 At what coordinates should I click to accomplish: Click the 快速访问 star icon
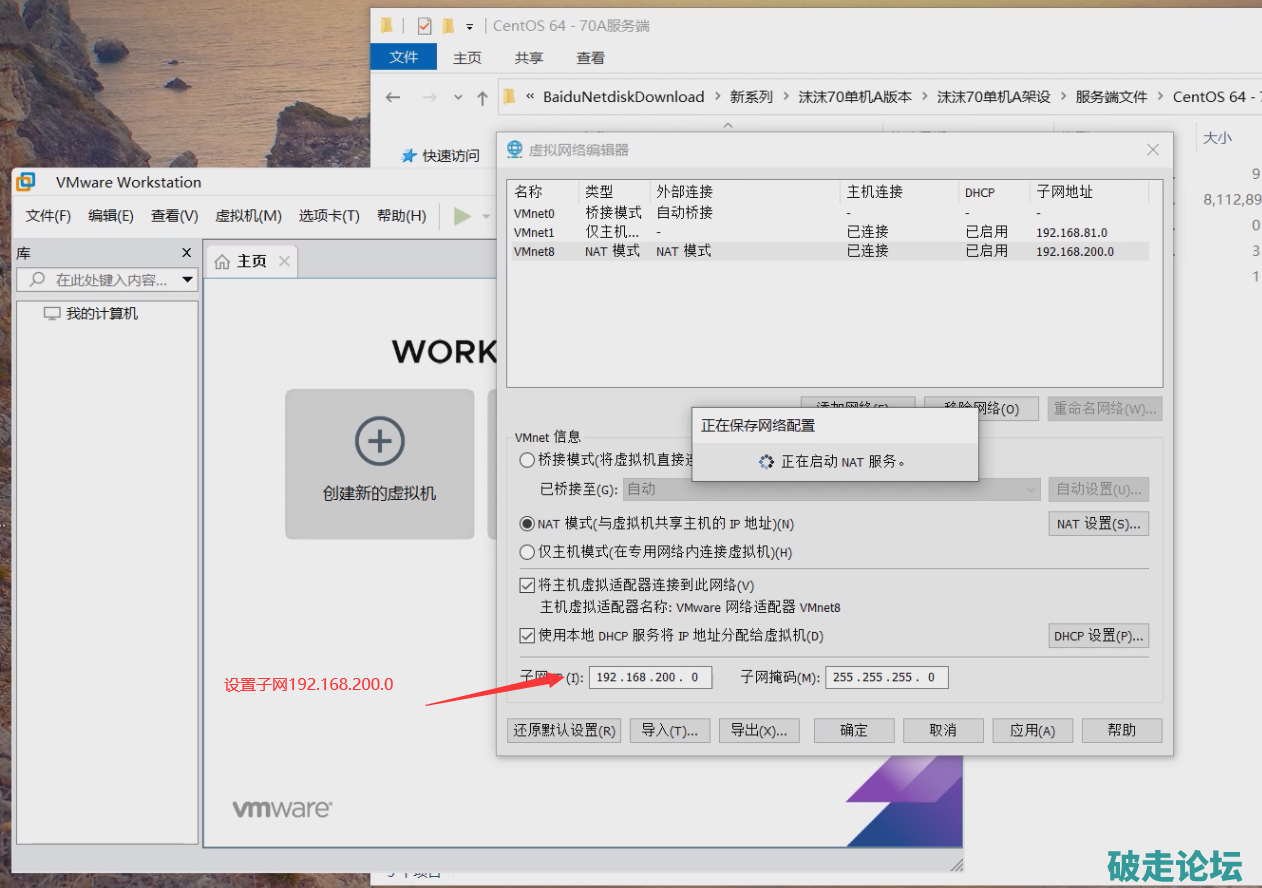(x=408, y=156)
